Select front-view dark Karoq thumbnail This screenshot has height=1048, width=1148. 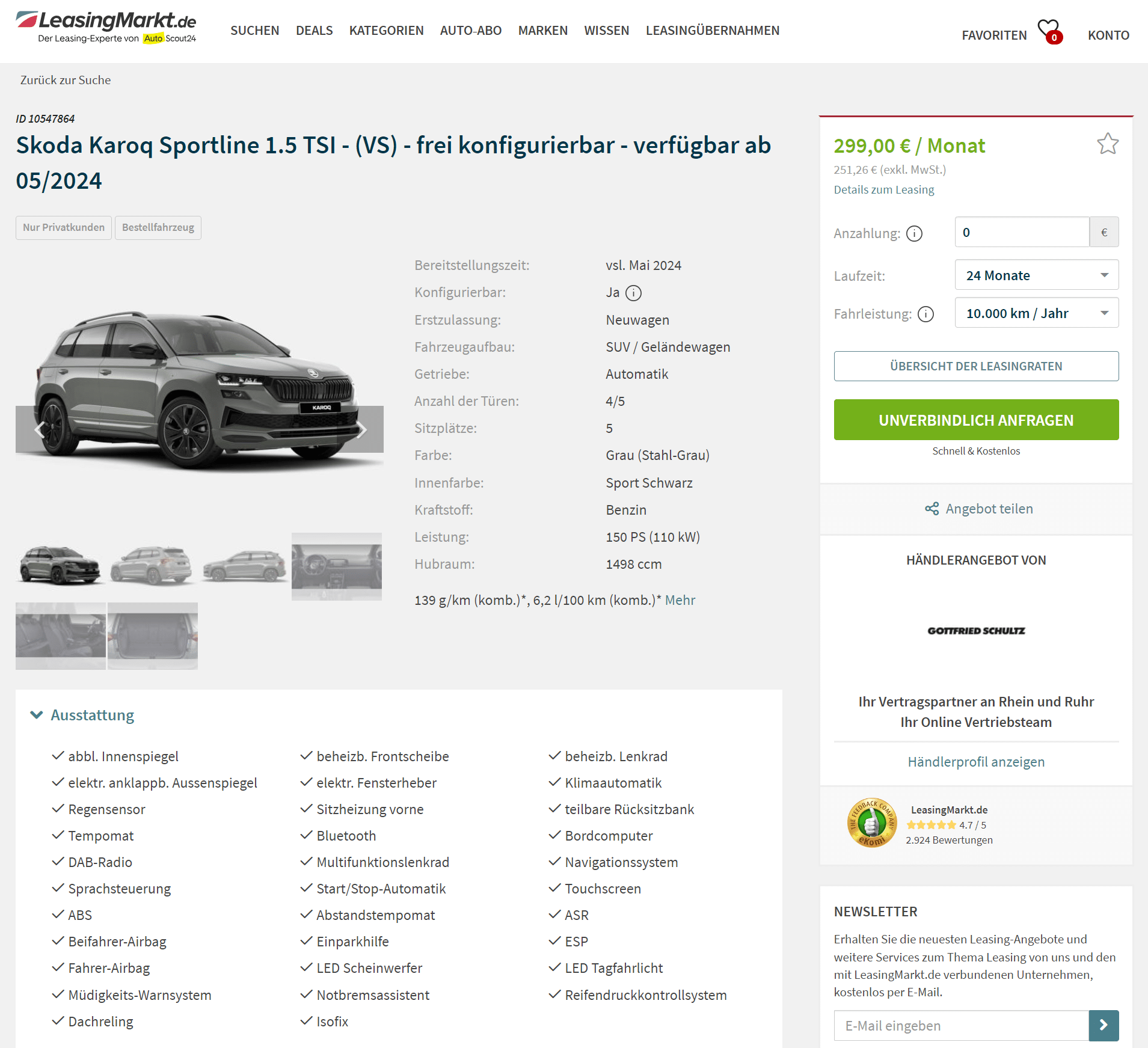pos(60,566)
